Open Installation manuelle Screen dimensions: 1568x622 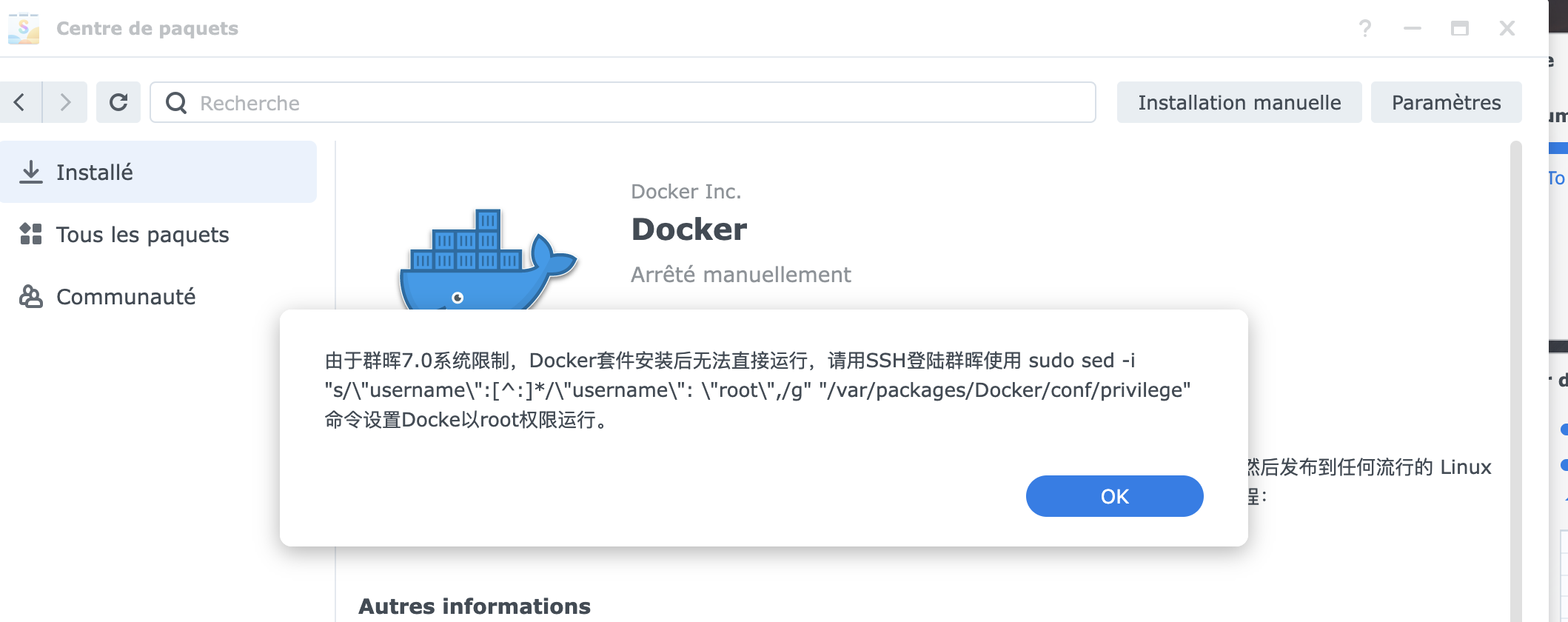coord(1239,102)
